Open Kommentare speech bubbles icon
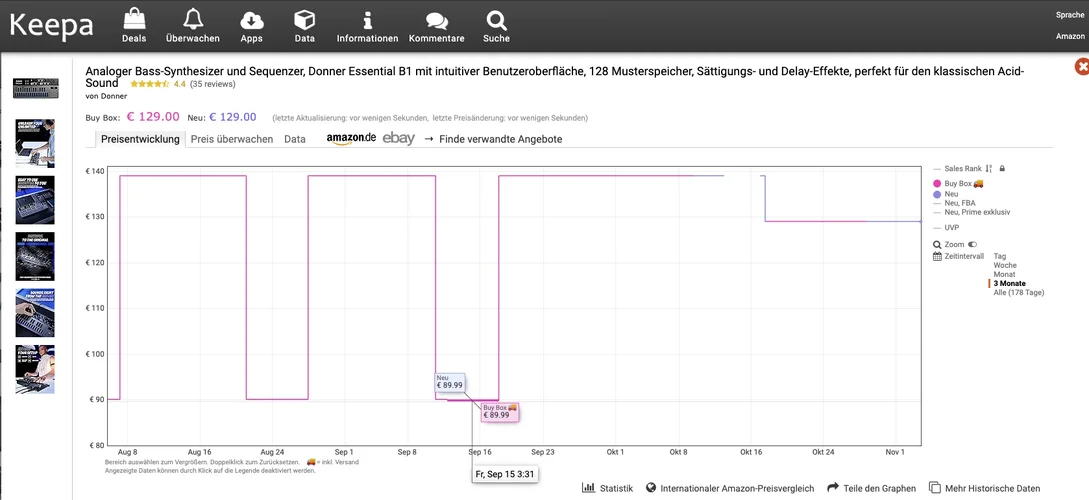Image resolution: width=1089 pixels, height=500 pixels. (437, 20)
